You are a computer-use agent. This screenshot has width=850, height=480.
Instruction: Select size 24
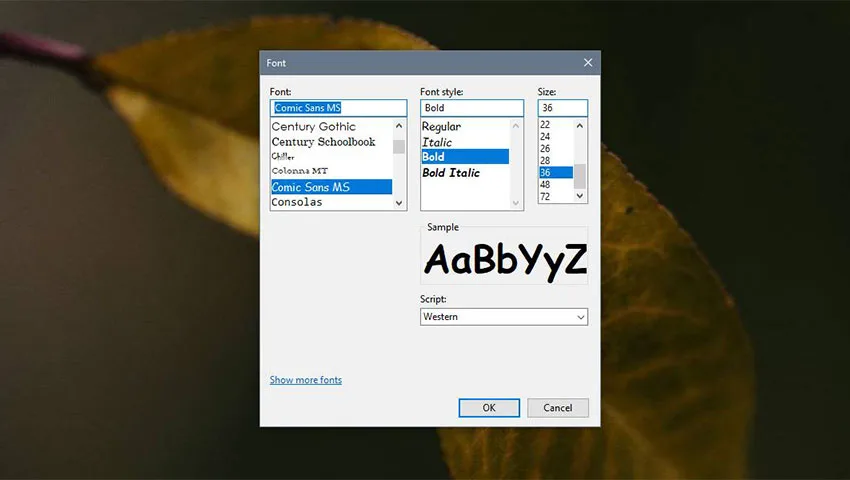[556, 137]
